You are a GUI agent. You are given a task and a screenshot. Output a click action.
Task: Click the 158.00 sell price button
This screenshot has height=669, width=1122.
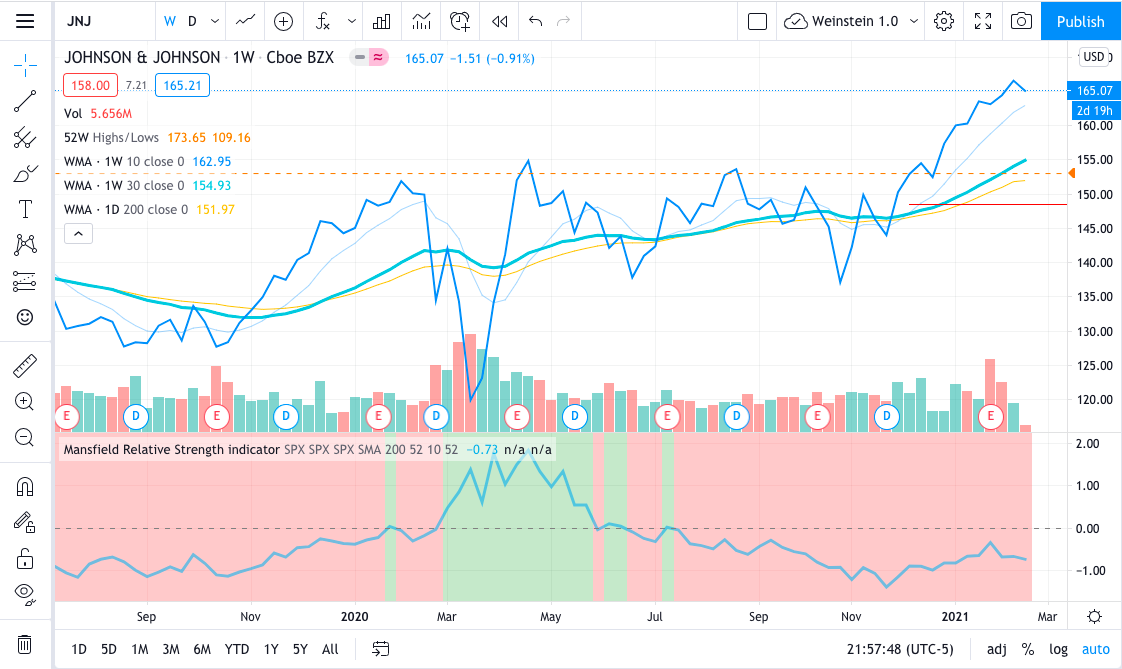91,86
